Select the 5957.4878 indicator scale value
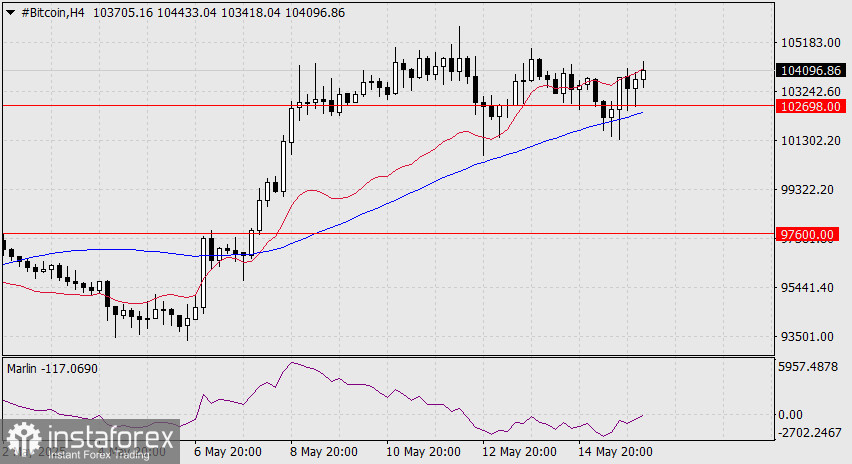The width and height of the screenshot is (852, 464). tap(808, 367)
